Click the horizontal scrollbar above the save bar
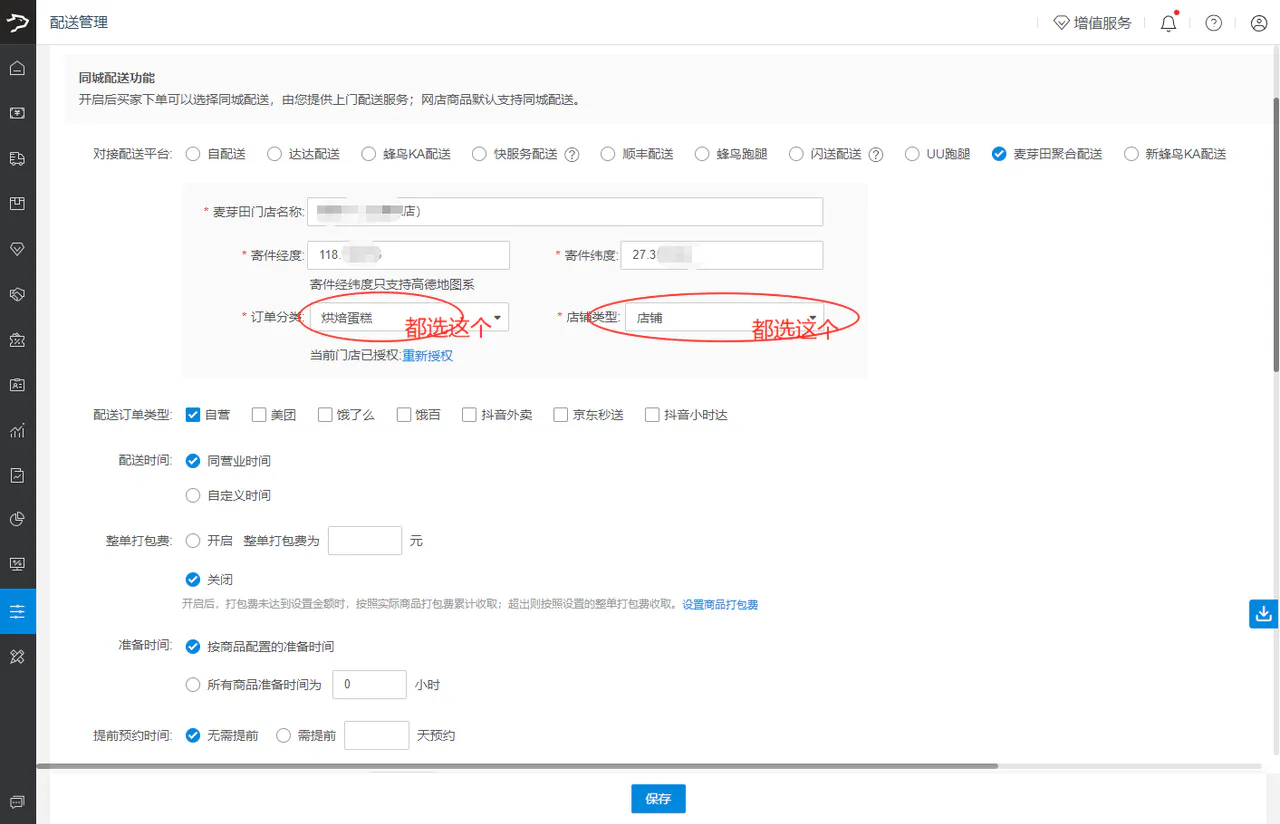 (x=517, y=766)
